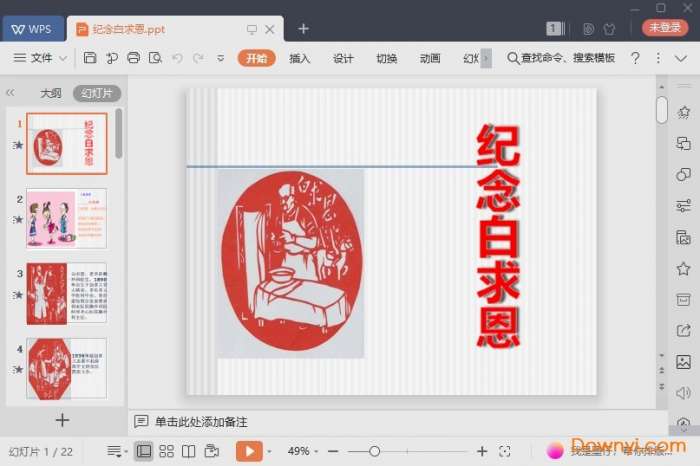Open the 插入 ribbon tab

(x=299, y=58)
